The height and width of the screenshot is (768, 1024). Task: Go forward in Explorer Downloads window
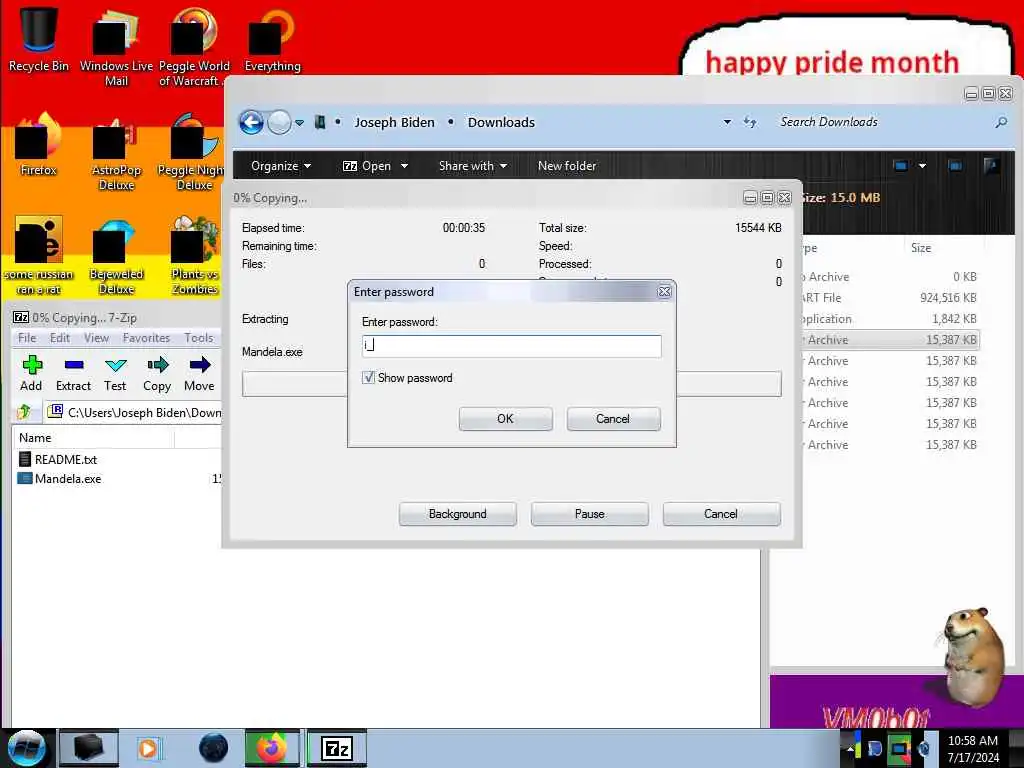coord(280,122)
